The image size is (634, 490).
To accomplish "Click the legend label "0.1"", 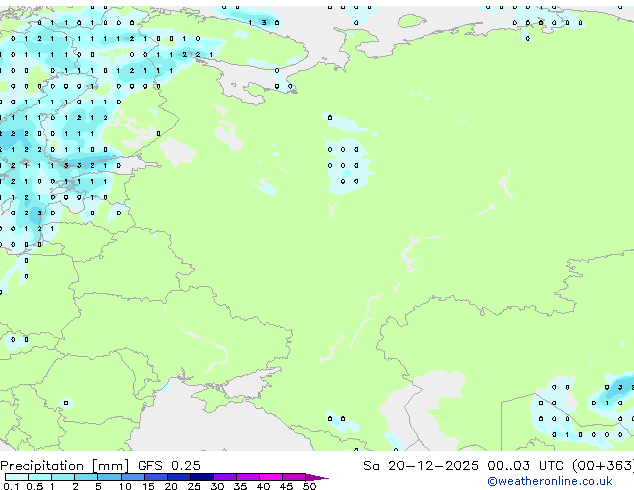I will (11, 486).
